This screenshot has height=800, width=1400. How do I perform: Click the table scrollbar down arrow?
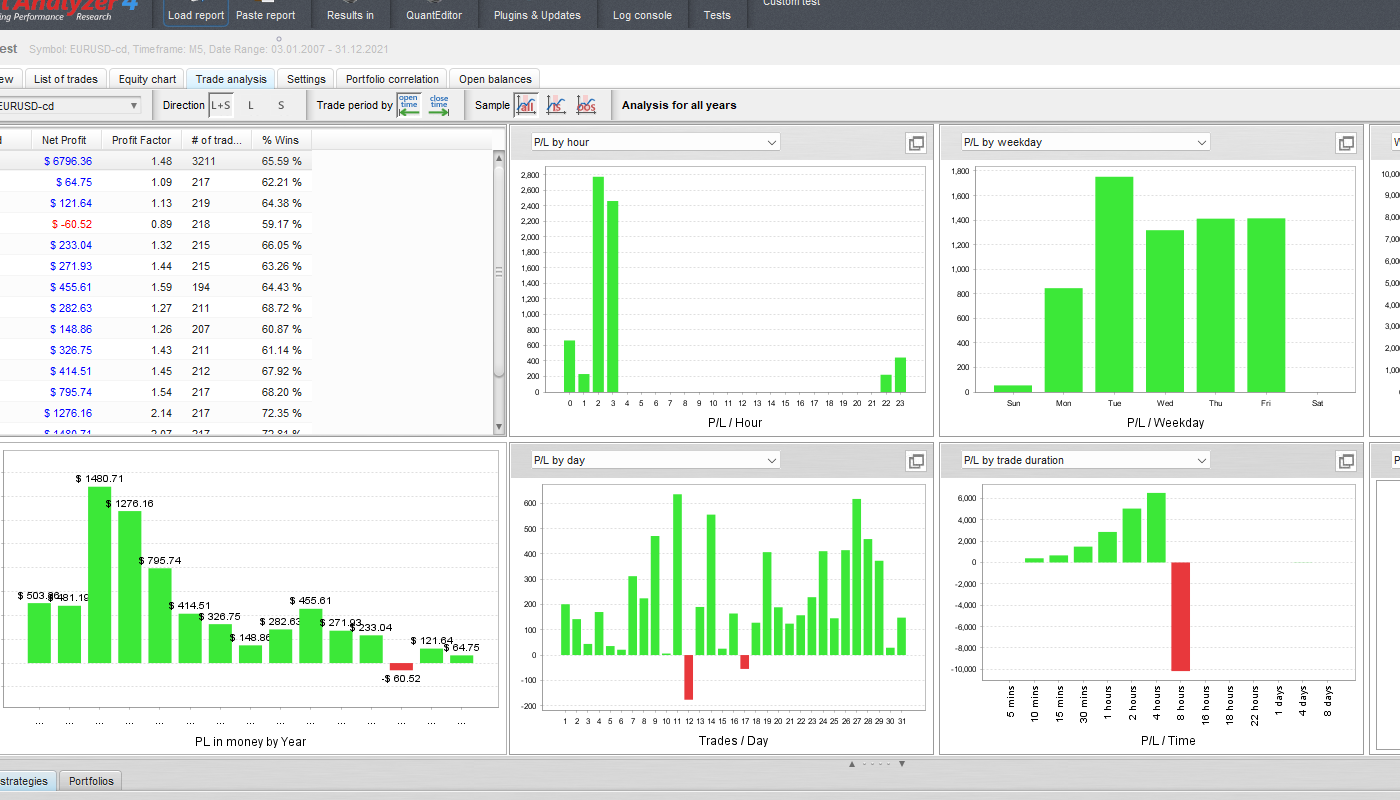pos(500,427)
